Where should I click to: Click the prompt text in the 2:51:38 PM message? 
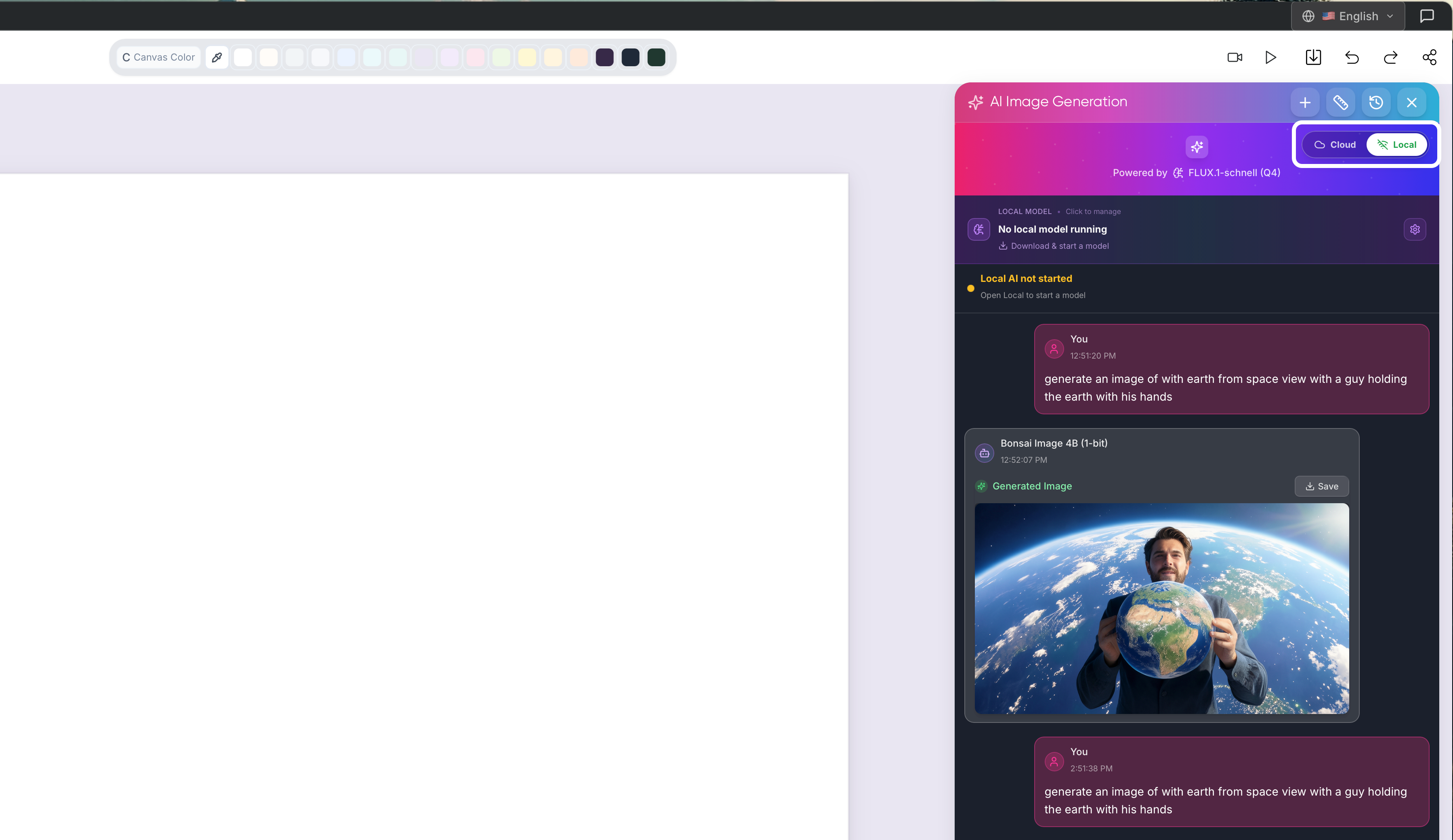pos(1225,800)
